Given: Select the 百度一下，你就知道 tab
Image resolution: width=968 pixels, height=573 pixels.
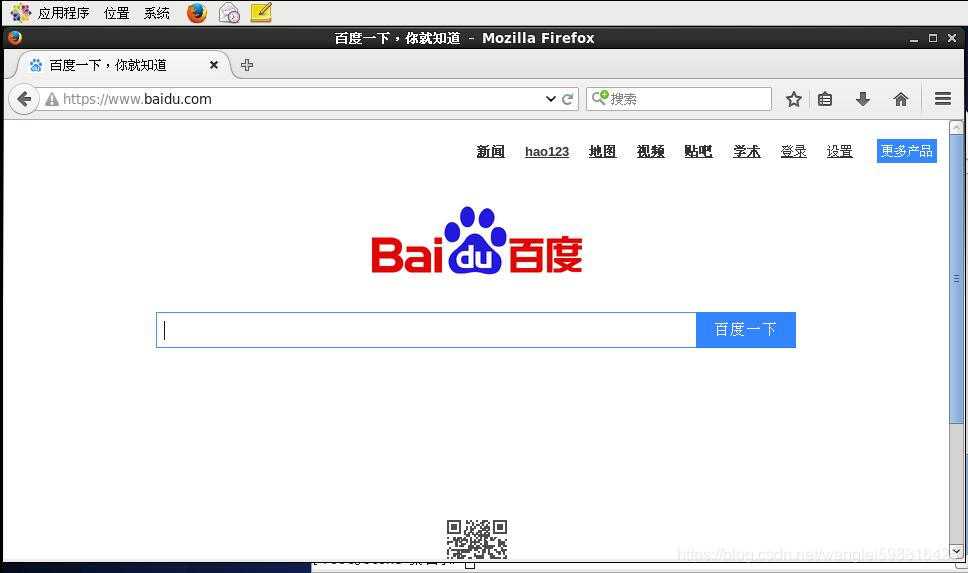Looking at the screenshot, I should click(119, 65).
